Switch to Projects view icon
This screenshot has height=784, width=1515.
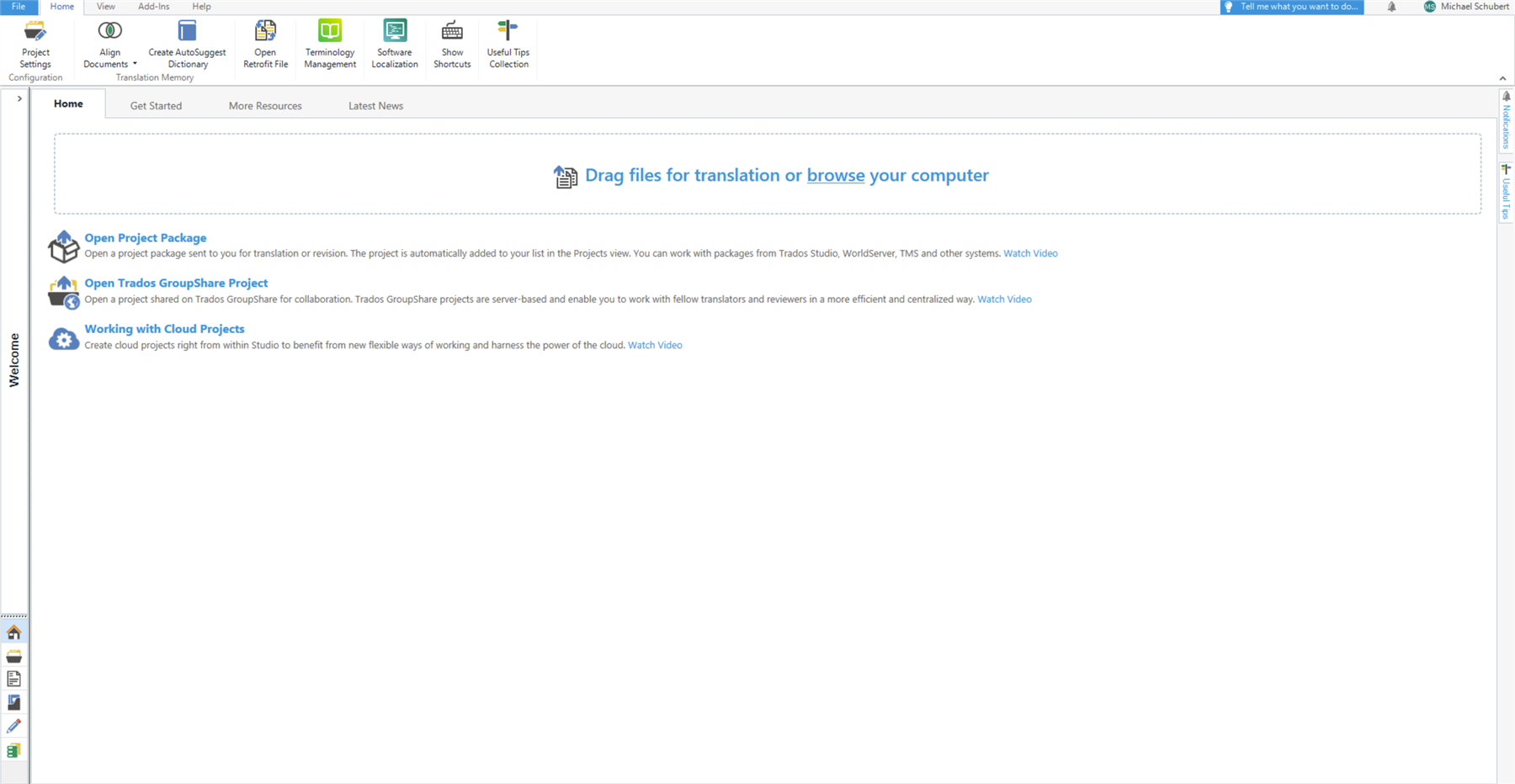click(x=14, y=656)
